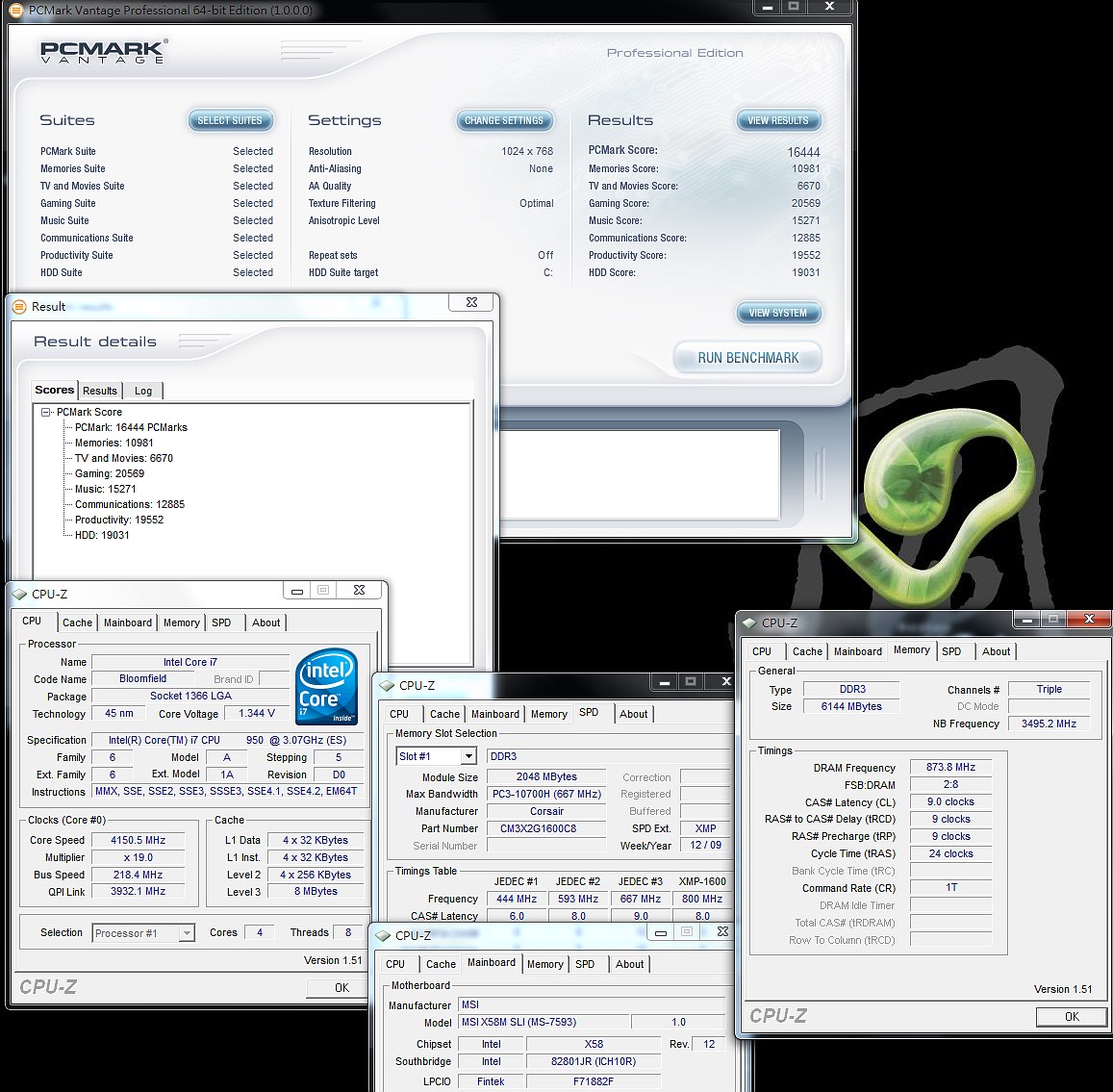Screen dimensions: 1113x1092
Task: Click CPU-Z title icon in CPU window
Action: pyautogui.click(x=20, y=595)
